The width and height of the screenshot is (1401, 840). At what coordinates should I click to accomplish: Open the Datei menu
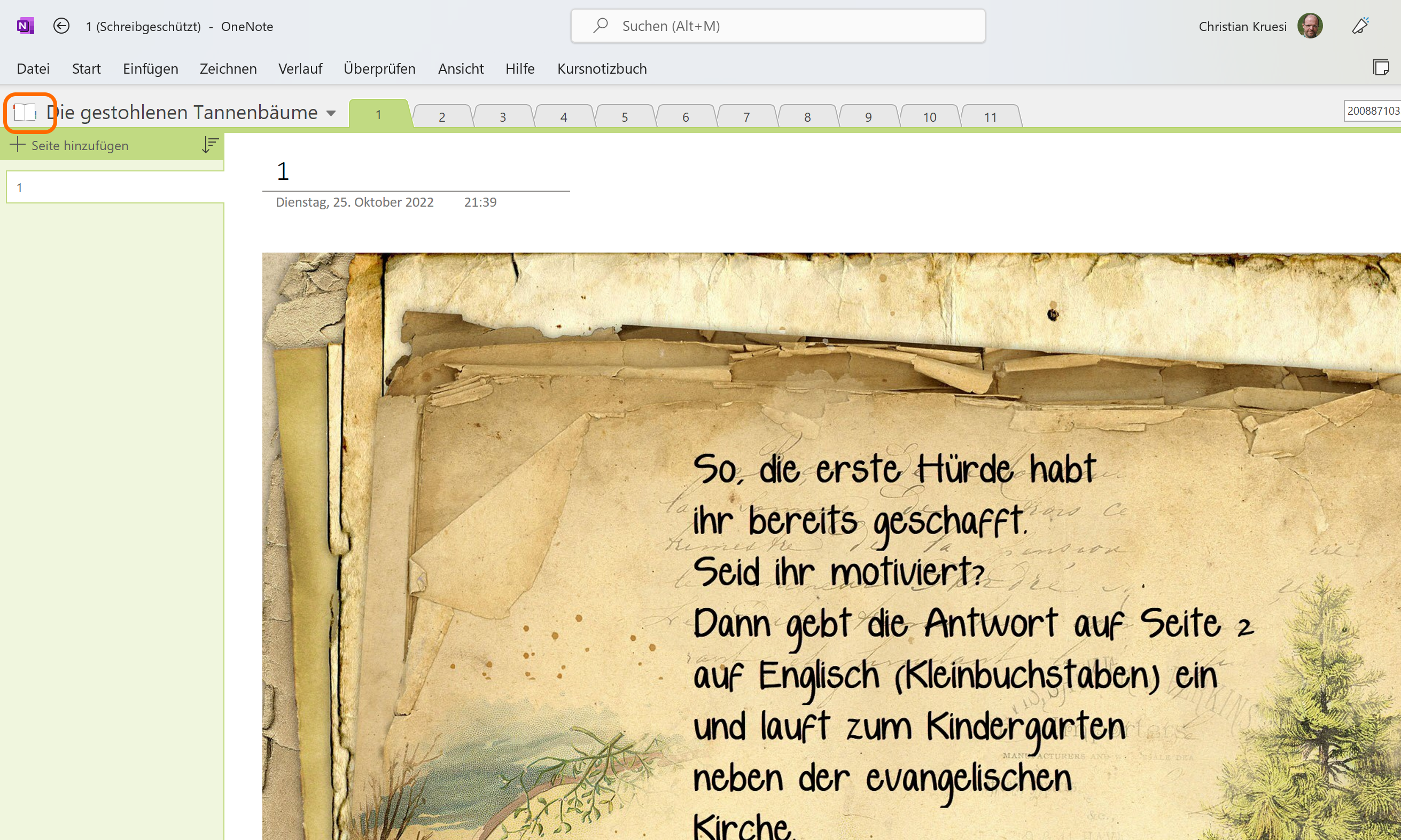tap(34, 68)
